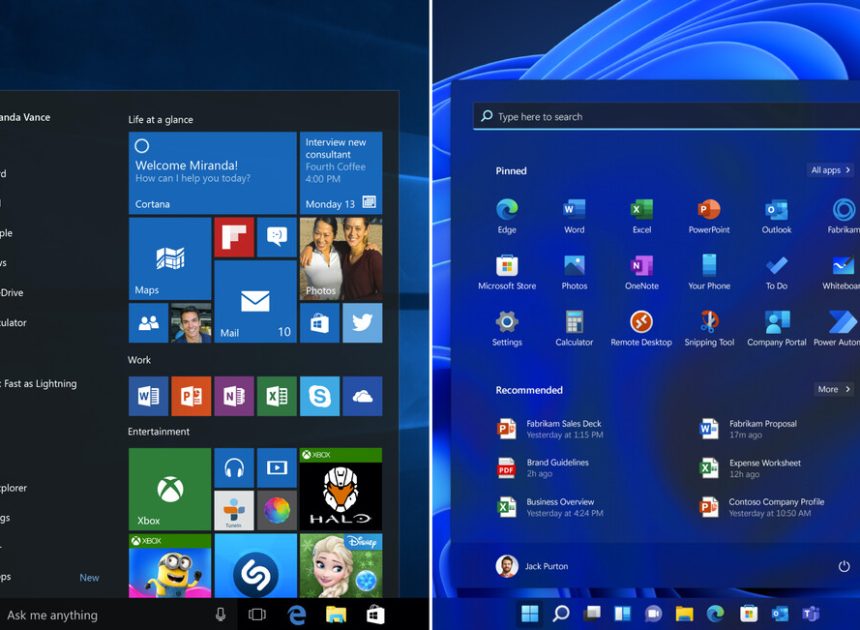Launch Word from the Work tile group
This screenshot has height=630, width=860.
point(149,396)
